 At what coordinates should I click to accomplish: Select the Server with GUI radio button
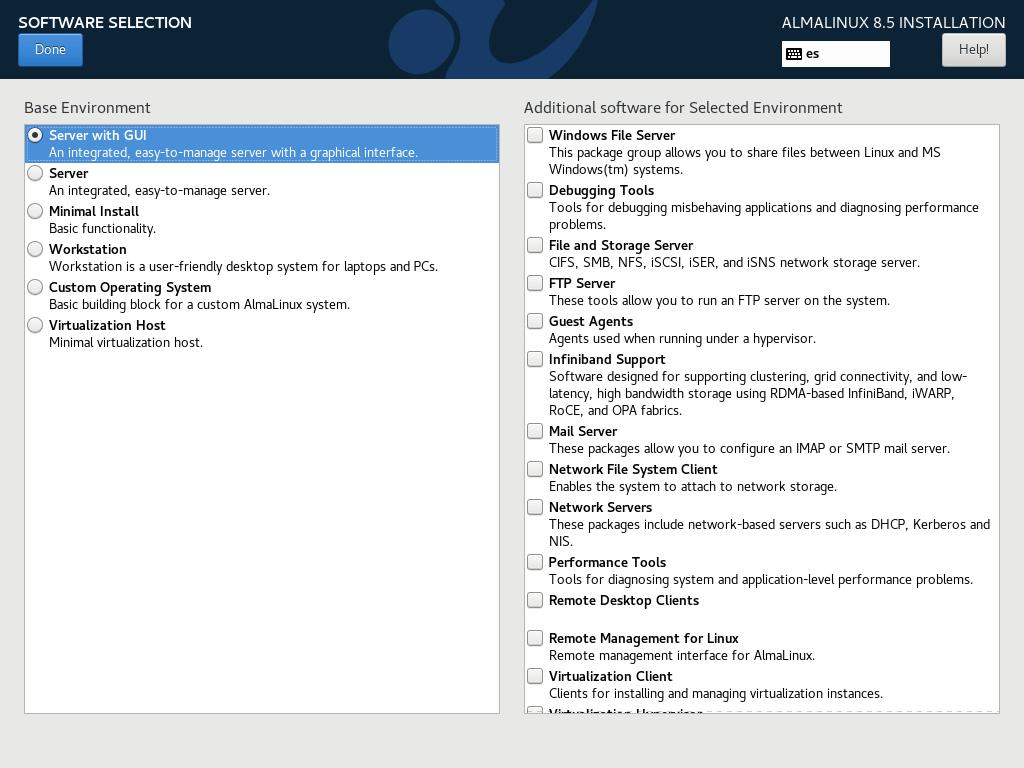point(35,135)
